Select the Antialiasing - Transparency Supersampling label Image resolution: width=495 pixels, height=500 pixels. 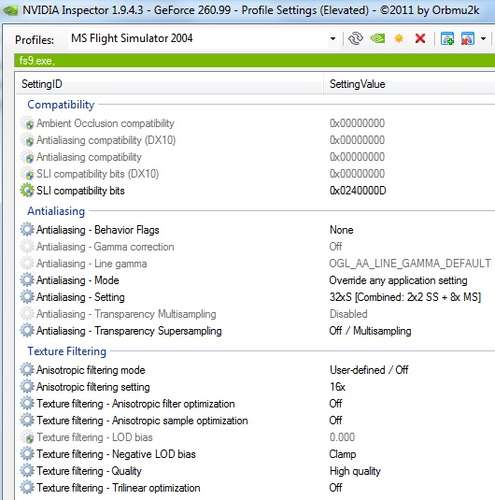[x=129, y=331]
